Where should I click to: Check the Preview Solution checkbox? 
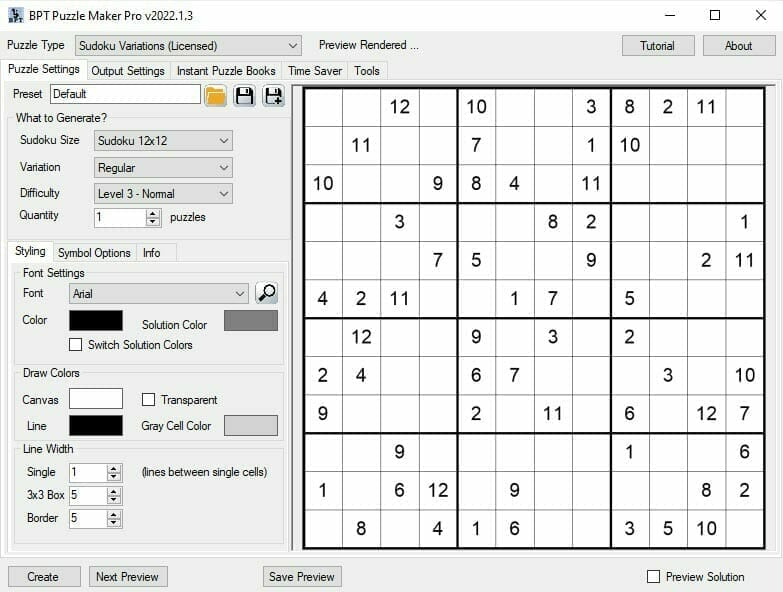click(x=653, y=577)
